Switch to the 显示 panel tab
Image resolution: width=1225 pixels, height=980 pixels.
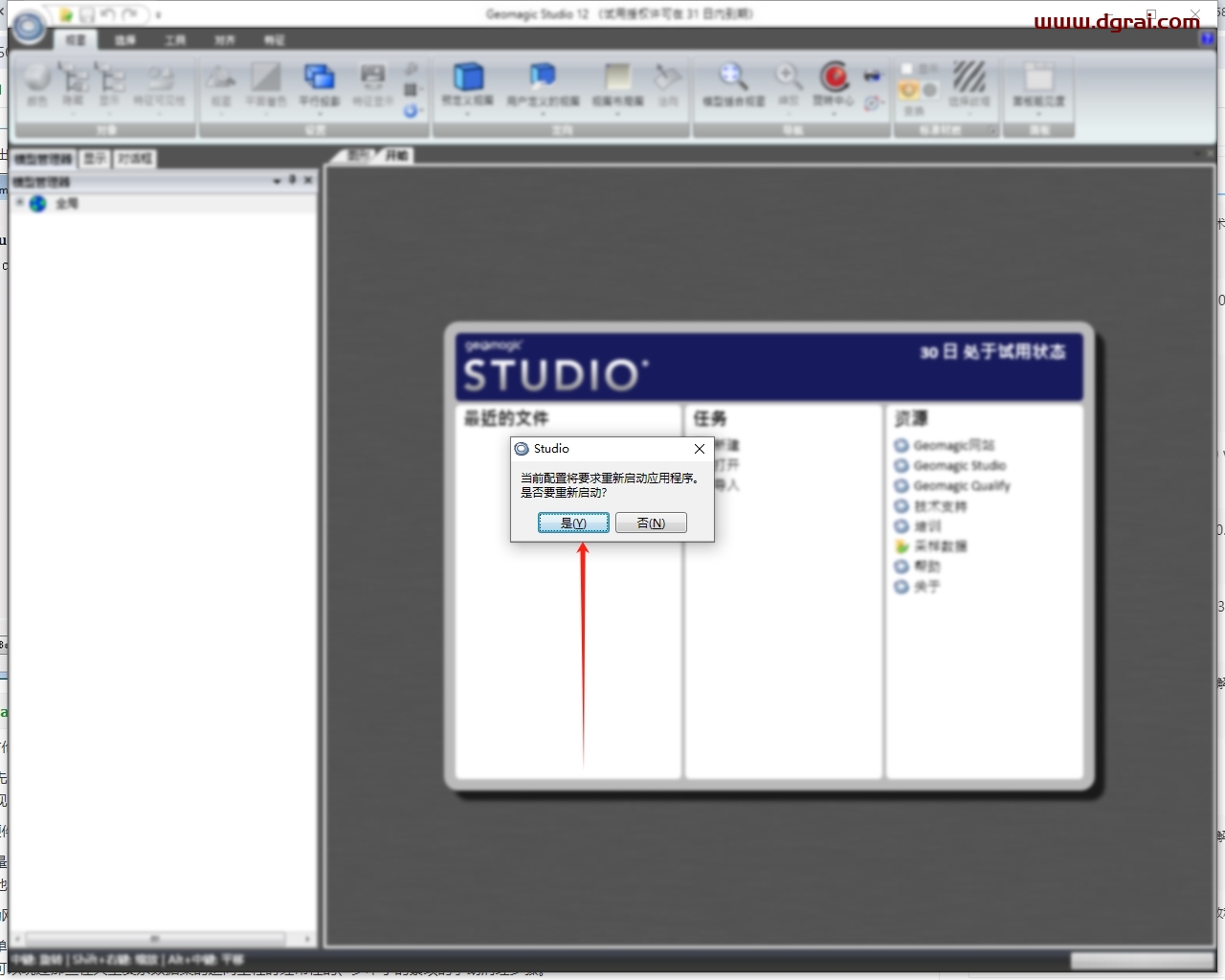(94, 159)
